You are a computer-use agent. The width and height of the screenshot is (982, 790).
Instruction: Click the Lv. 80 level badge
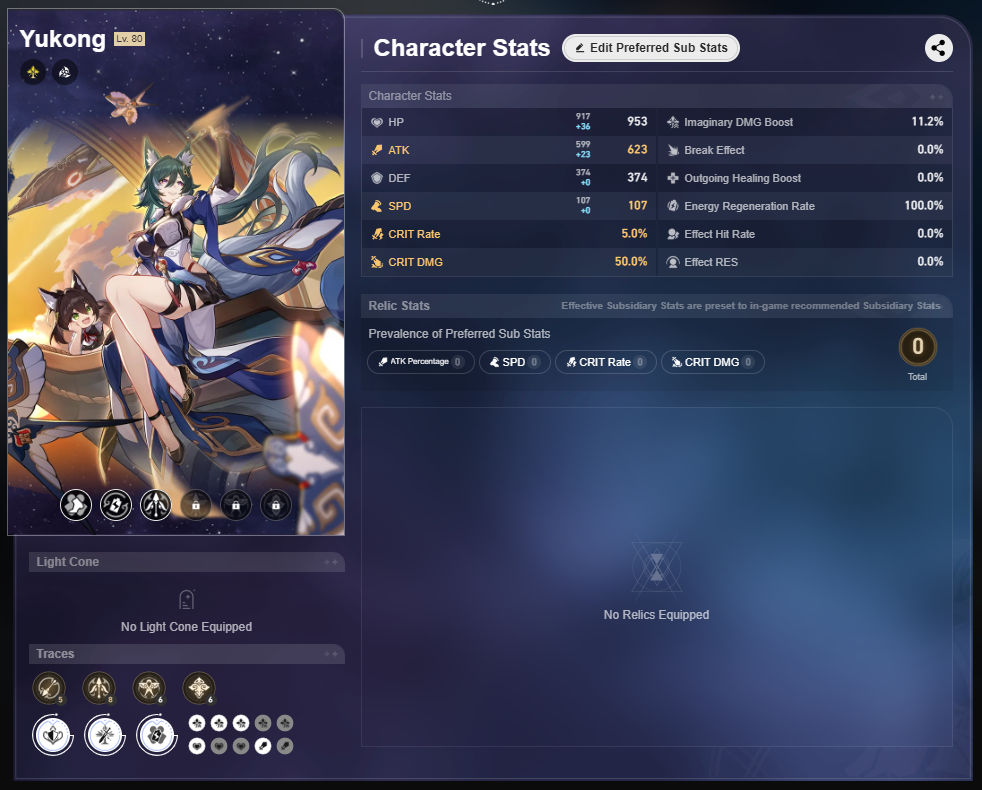click(x=130, y=39)
